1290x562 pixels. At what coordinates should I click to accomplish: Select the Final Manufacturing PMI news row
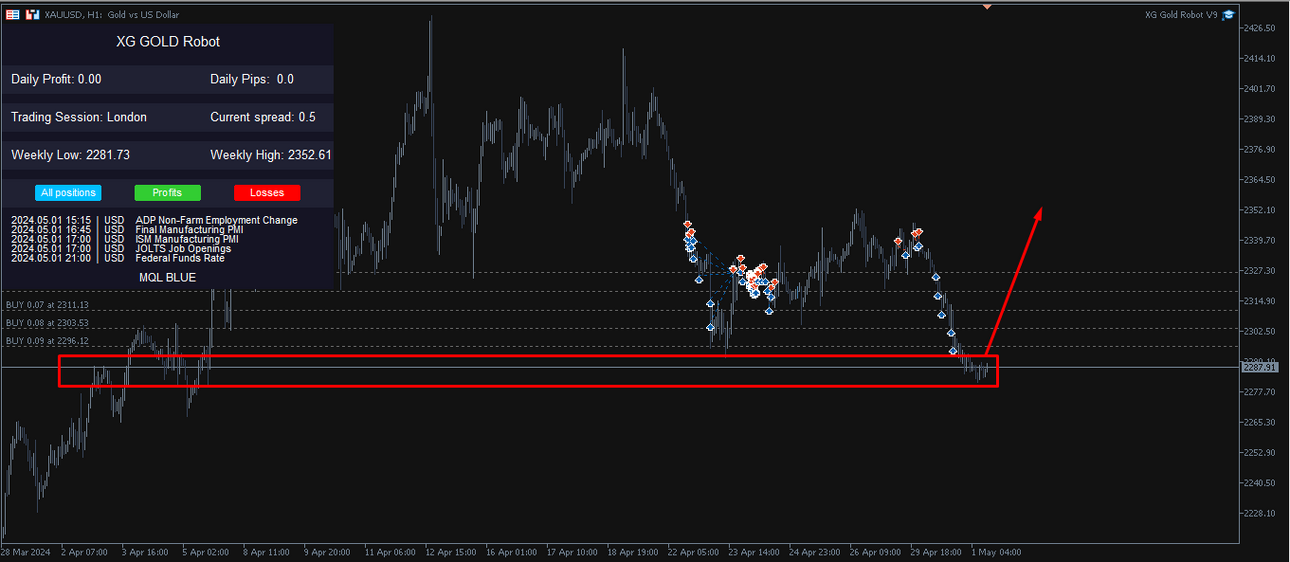pos(127,230)
